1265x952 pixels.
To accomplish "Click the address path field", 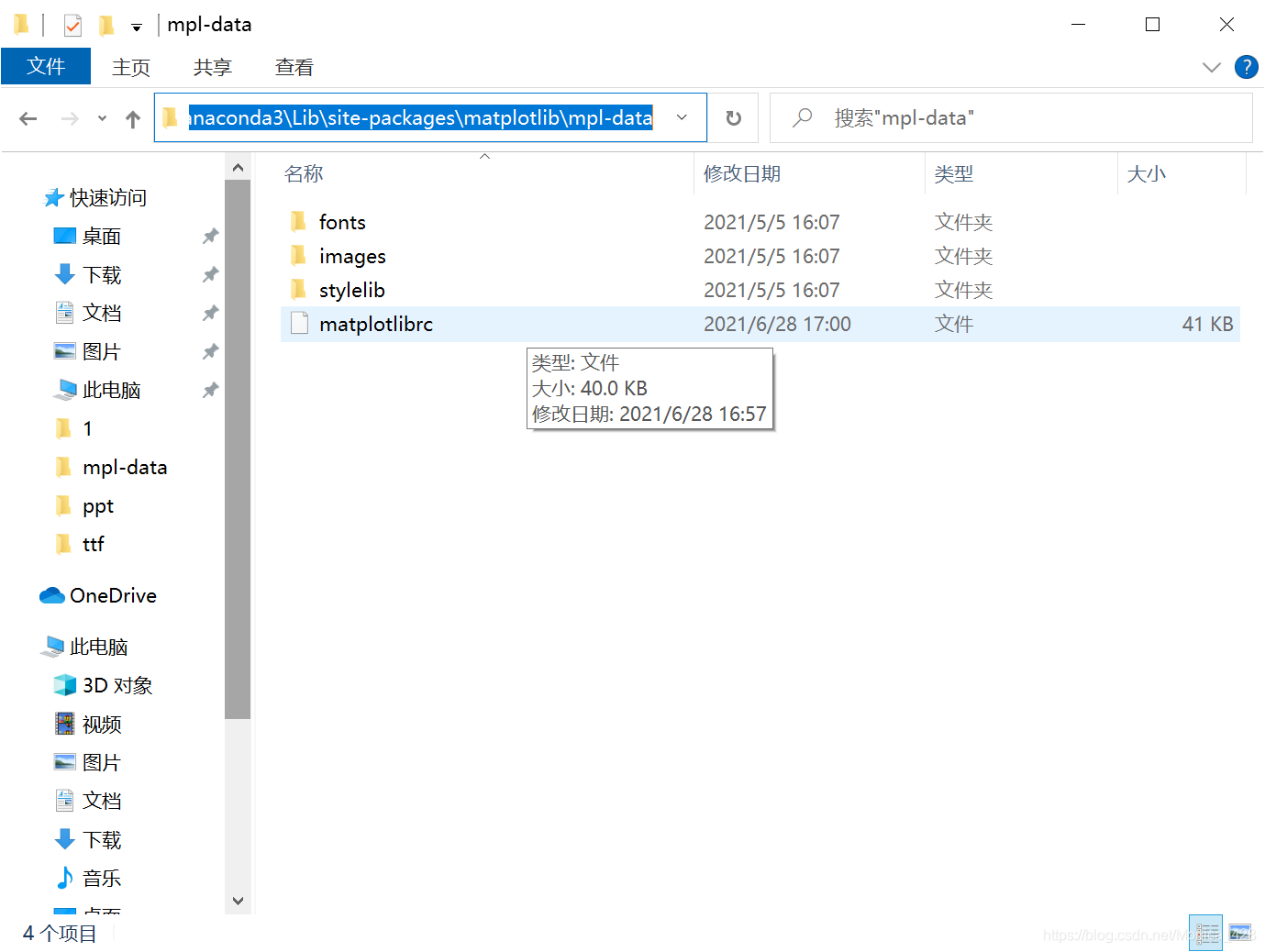I will click(430, 117).
